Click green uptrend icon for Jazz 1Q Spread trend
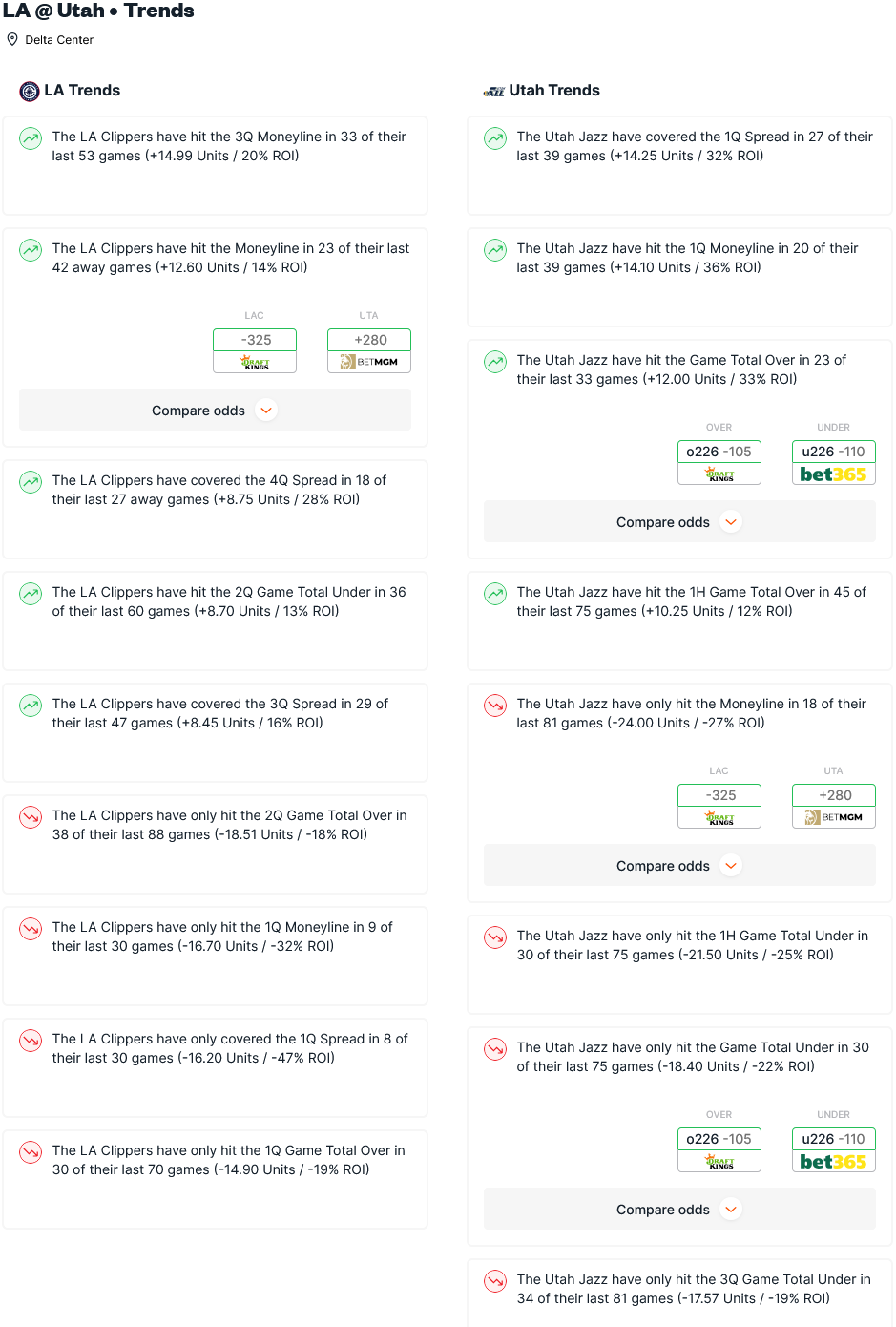 [495, 138]
